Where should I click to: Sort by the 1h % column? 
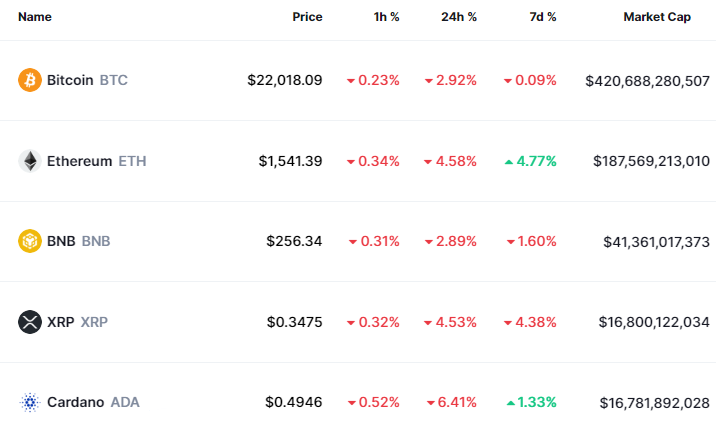point(385,17)
